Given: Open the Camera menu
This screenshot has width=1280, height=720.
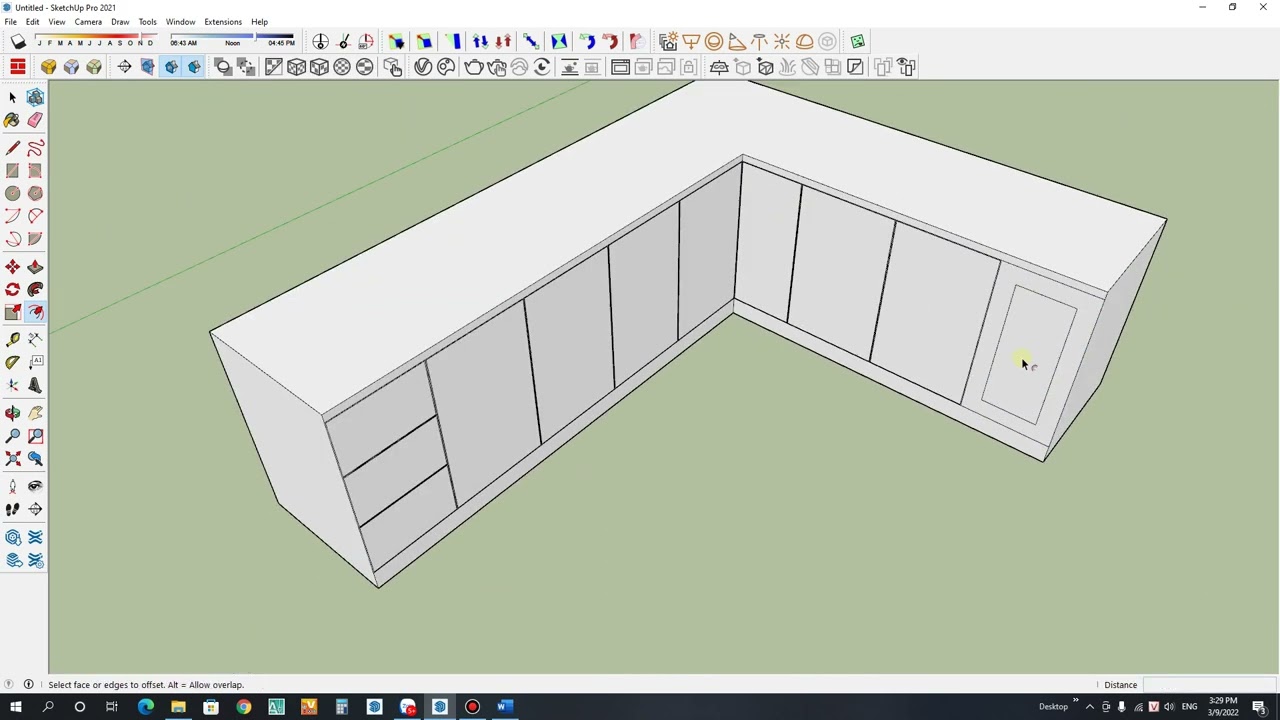Looking at the screenshot, I should [88, 22].
